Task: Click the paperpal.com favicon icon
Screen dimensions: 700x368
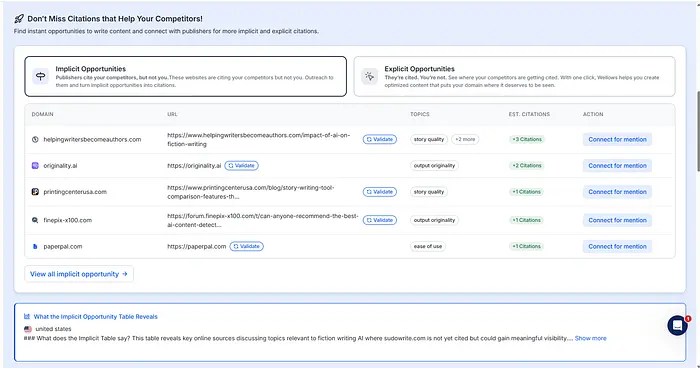Action: [x=35, y=247]
